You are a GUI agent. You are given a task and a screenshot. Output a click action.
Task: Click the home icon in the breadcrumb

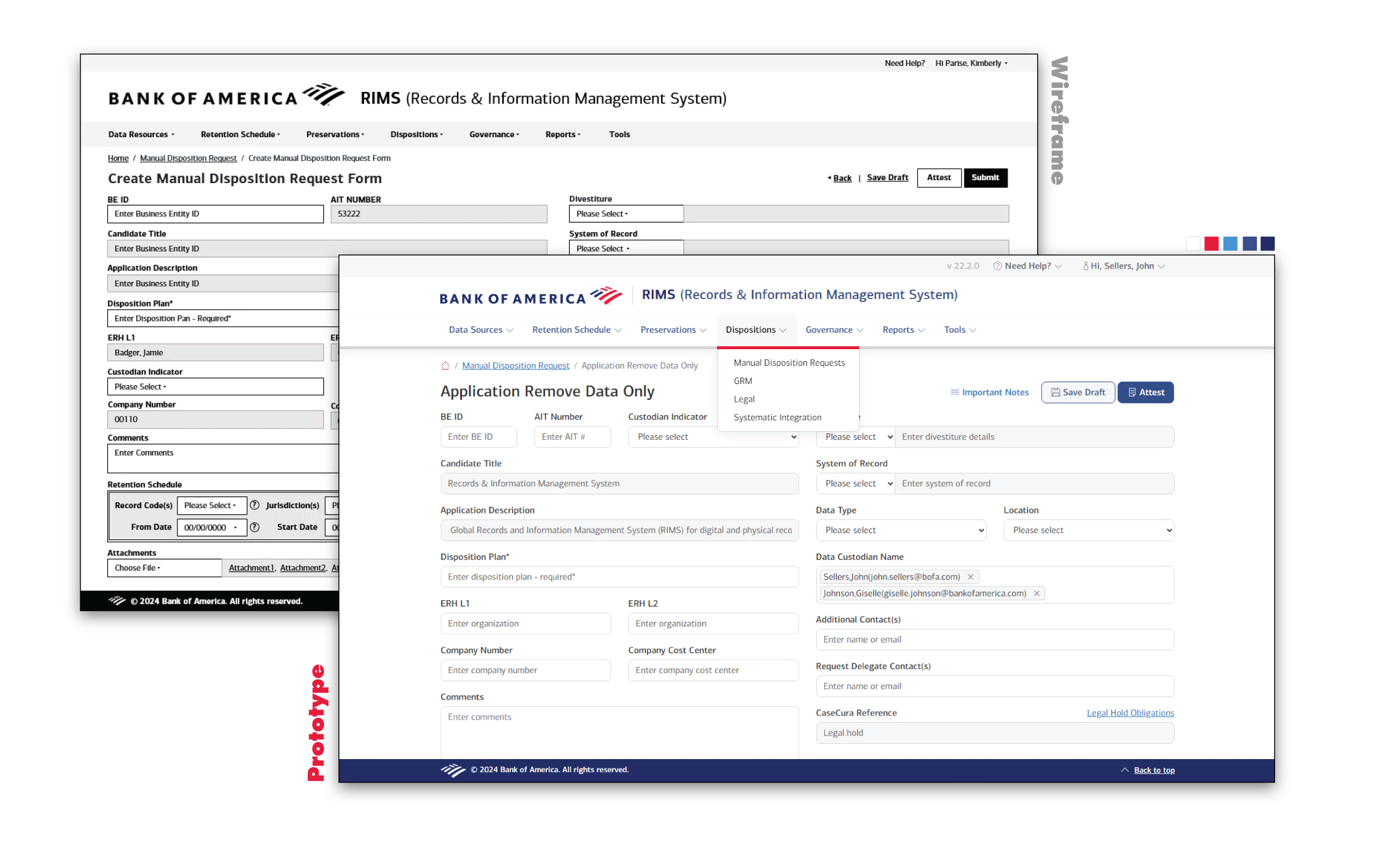click(445, 366)
